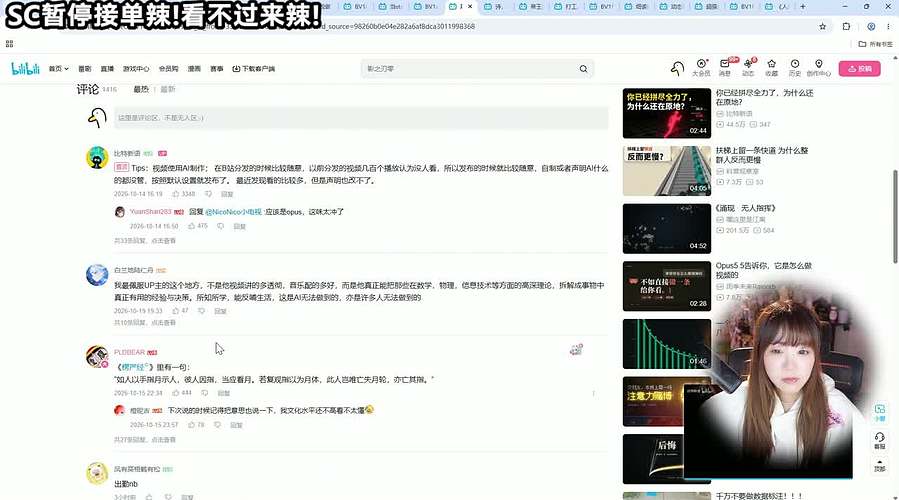
Task: Open a new browser tab
Action: (803, 6)
